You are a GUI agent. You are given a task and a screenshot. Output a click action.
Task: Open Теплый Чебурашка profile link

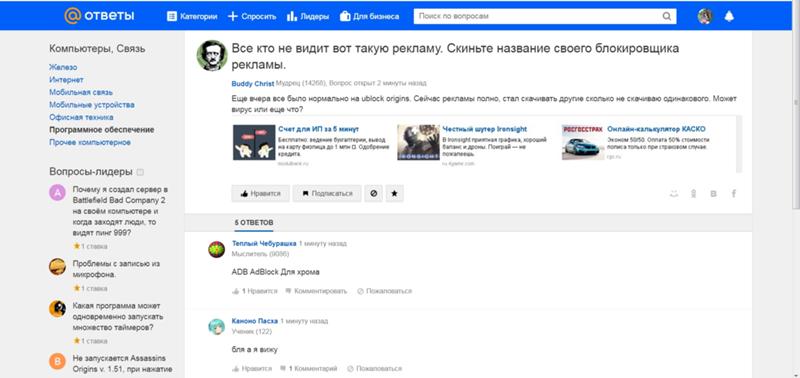pyautogui.click(x=264, y=243)
